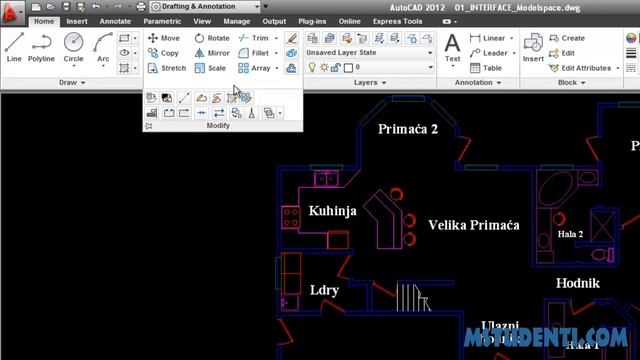Click the Trim tool

(x=253, y=38)
